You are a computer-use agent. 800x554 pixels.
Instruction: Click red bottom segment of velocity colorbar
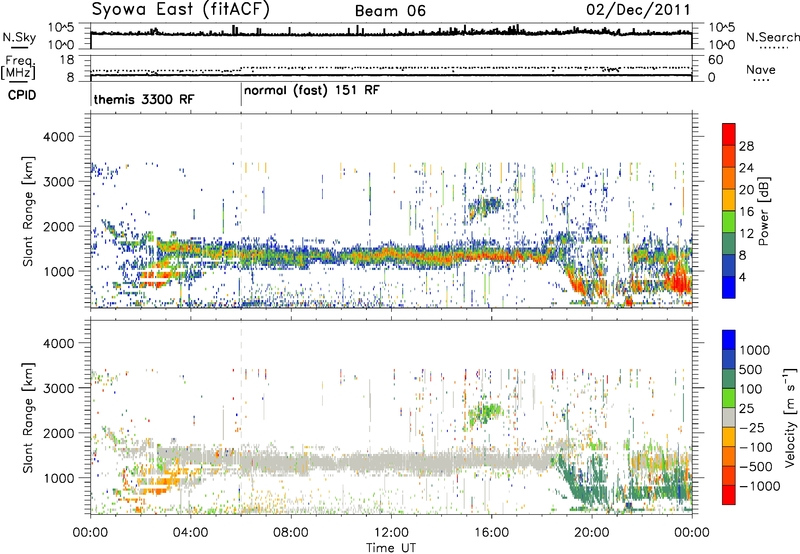(729, 495)
